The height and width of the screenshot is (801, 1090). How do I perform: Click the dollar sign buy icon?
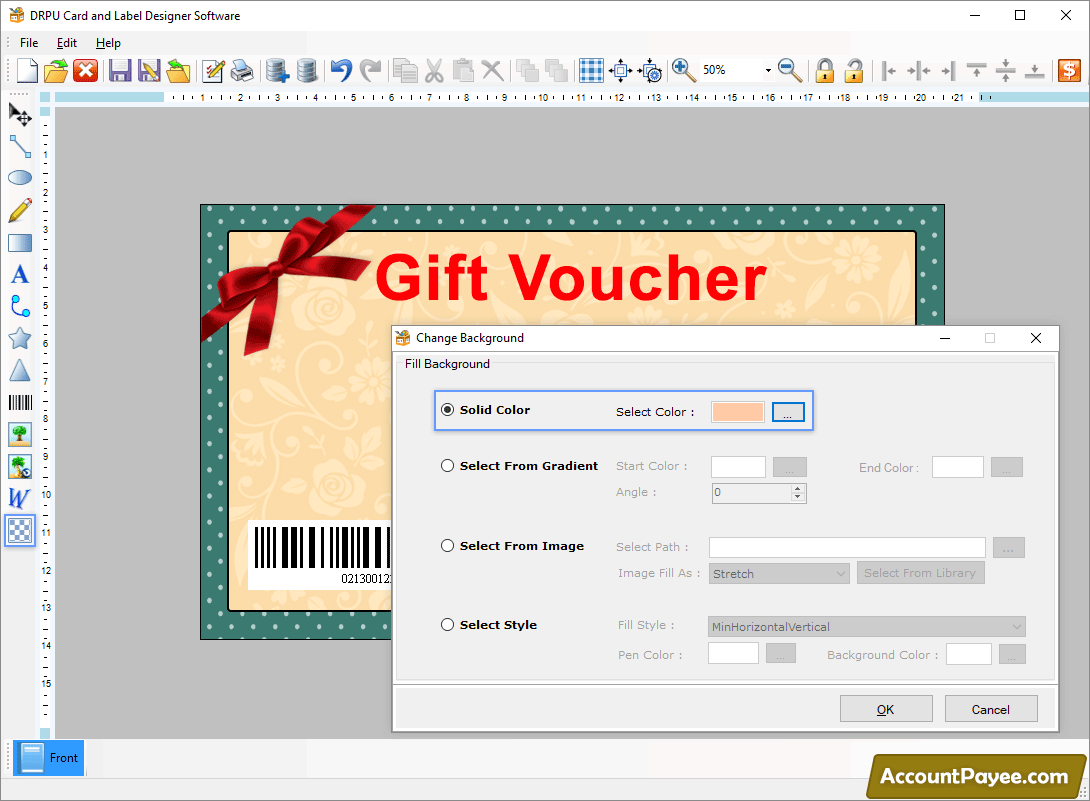tap(1068, 70)
